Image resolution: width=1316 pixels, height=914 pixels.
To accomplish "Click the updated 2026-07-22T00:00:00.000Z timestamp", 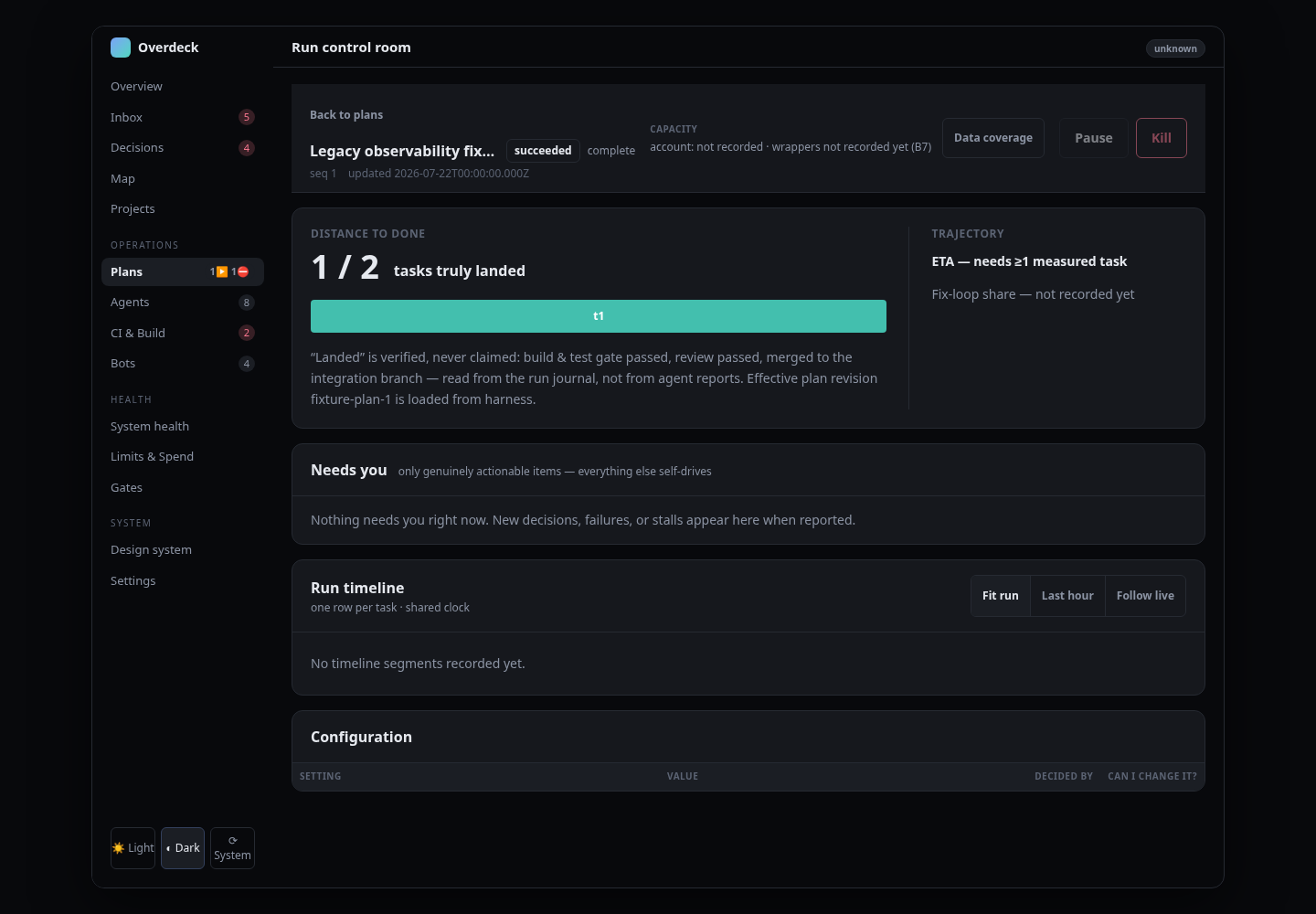I will (x=439, y=174).
